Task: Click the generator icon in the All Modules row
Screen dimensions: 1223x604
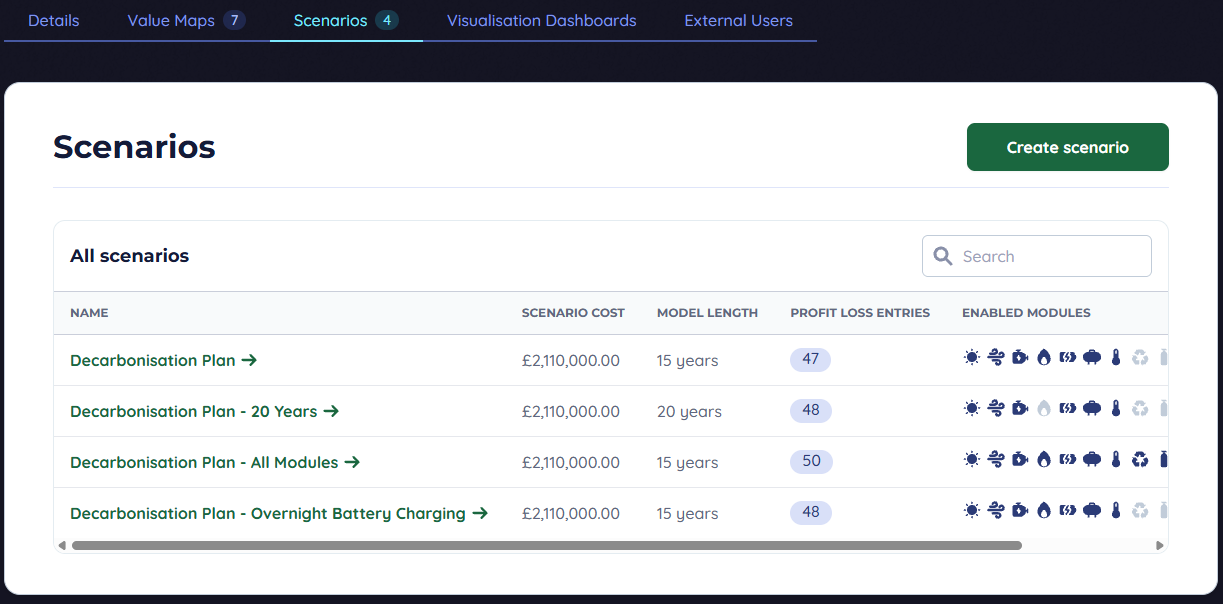Action: coord(1020,460)
